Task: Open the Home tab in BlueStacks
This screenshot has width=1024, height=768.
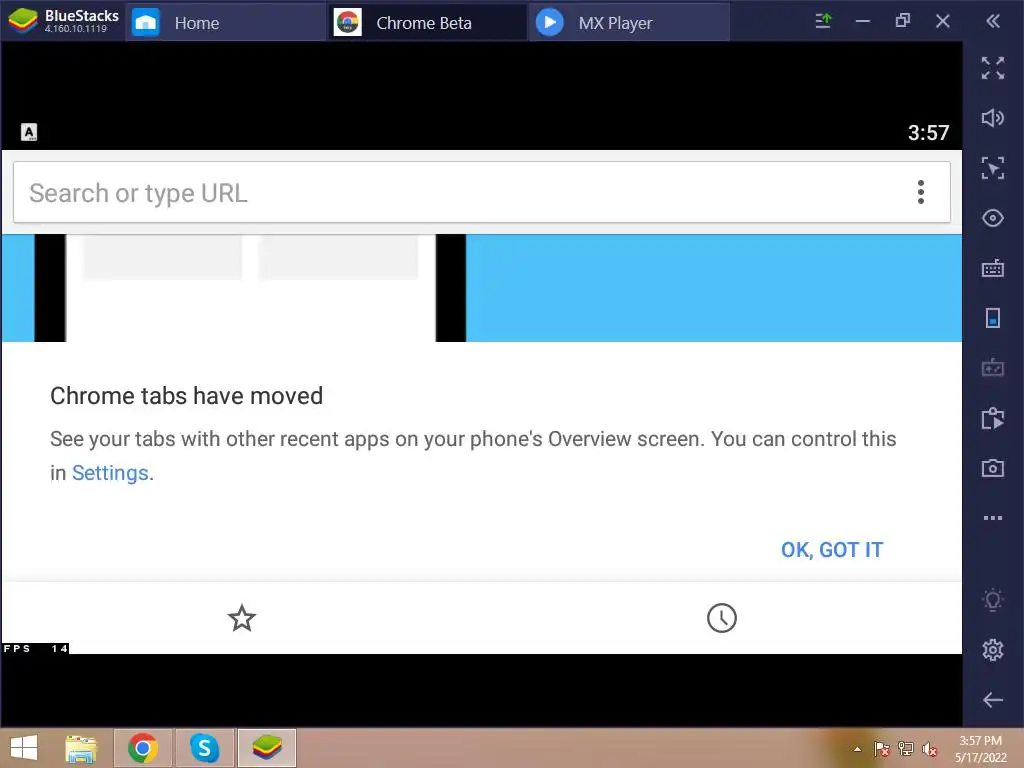Action: point(225,23)
